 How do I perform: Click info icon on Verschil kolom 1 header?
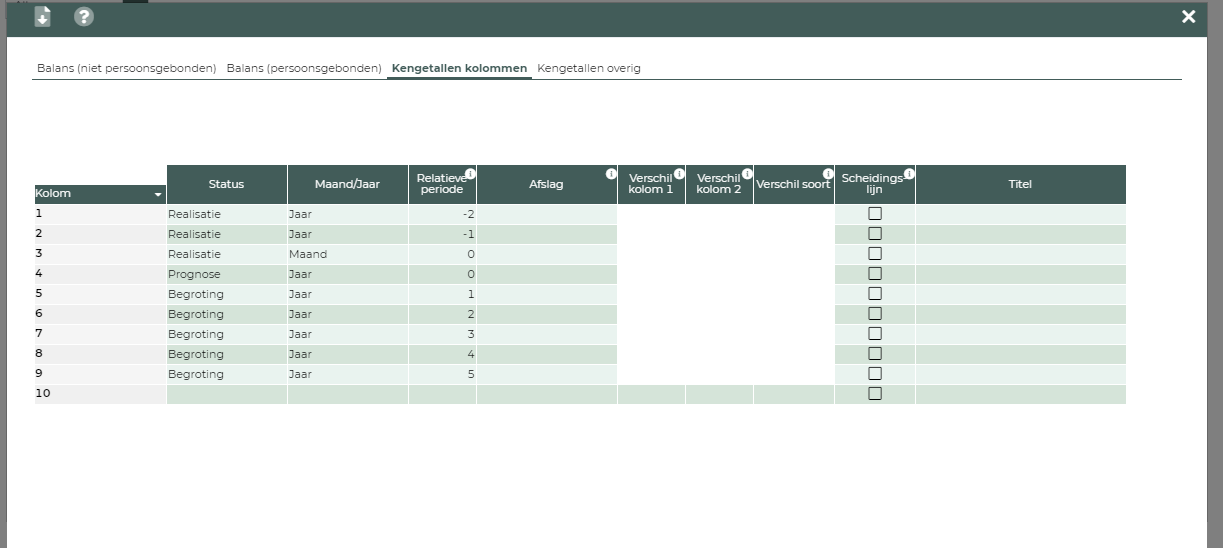click(x=679, y=174)
